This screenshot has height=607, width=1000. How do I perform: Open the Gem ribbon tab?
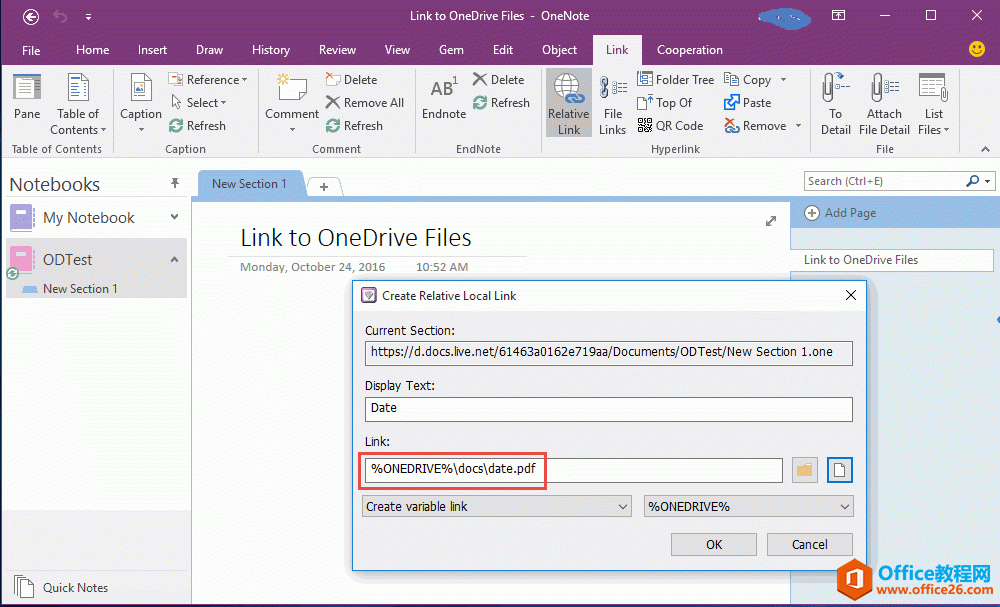pyautogui.click(x=450, y=50)
